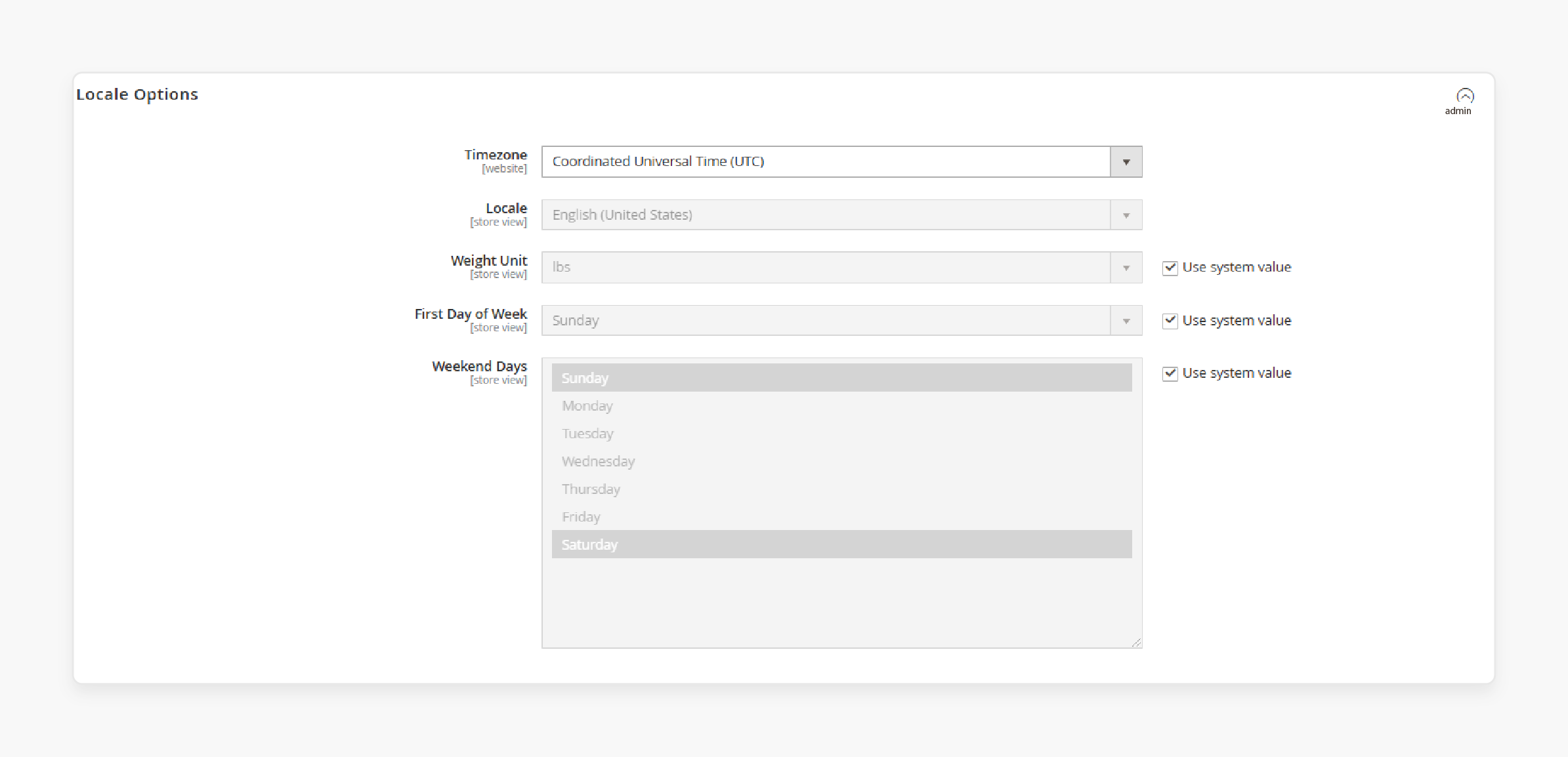
Task: Select Saturday in Weekend Days list
Action: [841, 544]
